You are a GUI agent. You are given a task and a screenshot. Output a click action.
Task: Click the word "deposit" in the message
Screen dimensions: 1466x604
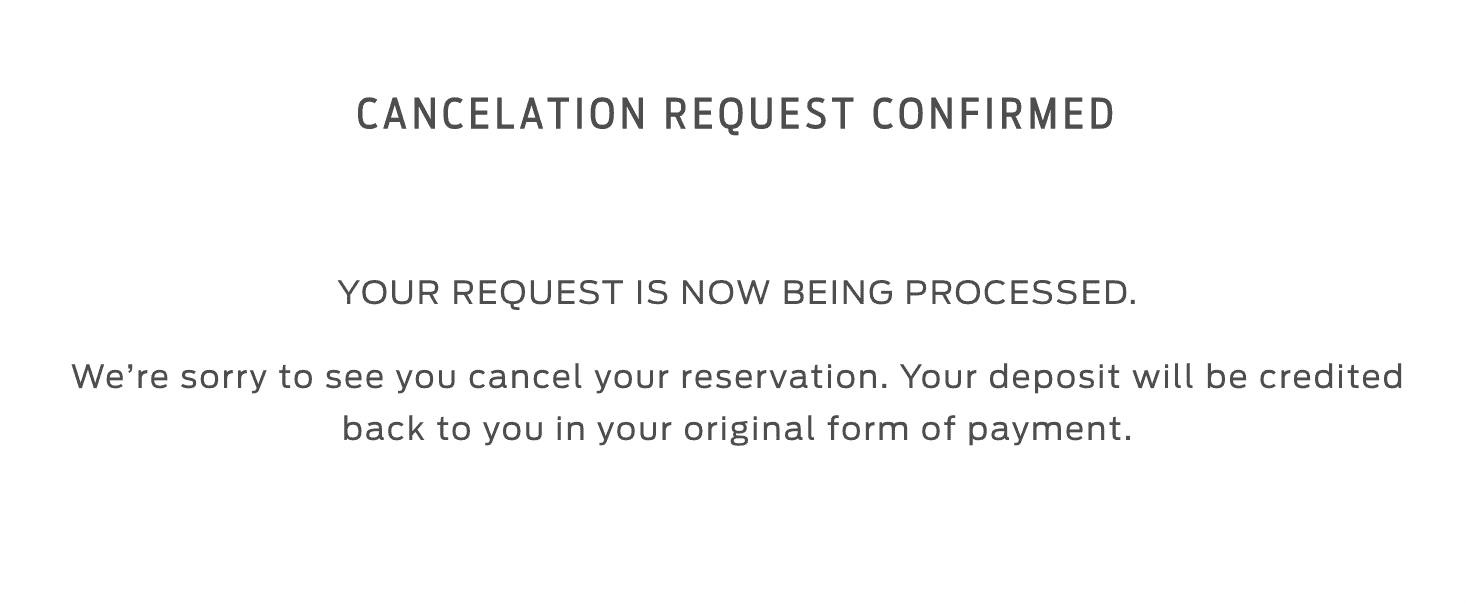pyautogui.click(x=1047, y=377)
